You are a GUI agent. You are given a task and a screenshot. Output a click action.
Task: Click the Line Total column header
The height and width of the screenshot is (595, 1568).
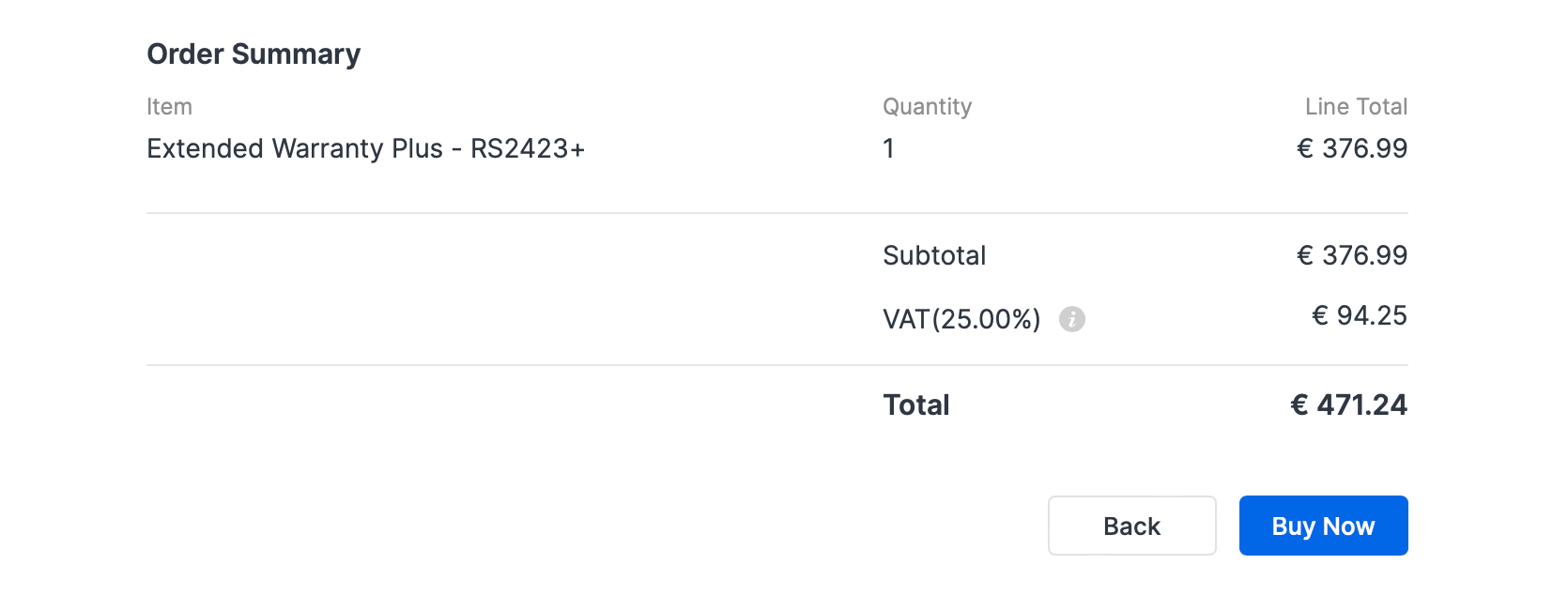pyautogui.click(x=1356, y=107)
